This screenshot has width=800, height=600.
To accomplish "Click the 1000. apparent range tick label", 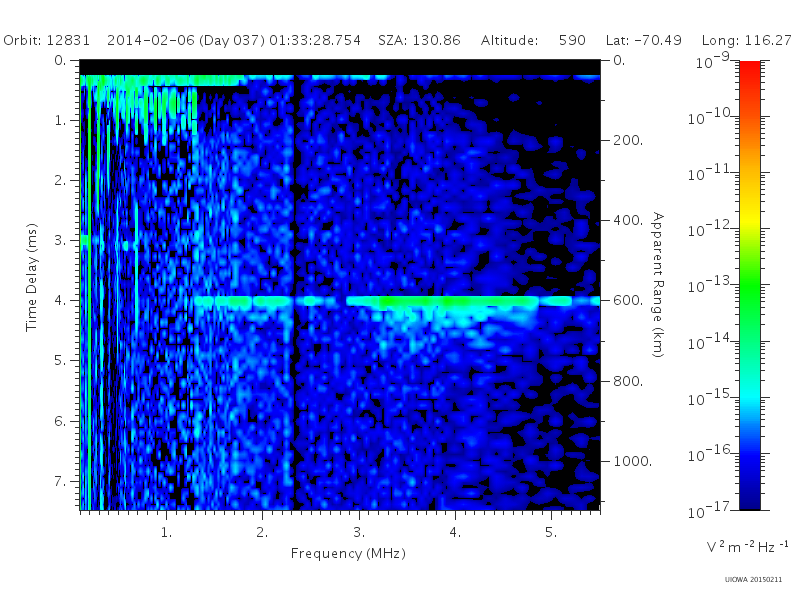I will pyautogui.click(x=632, y=461).
